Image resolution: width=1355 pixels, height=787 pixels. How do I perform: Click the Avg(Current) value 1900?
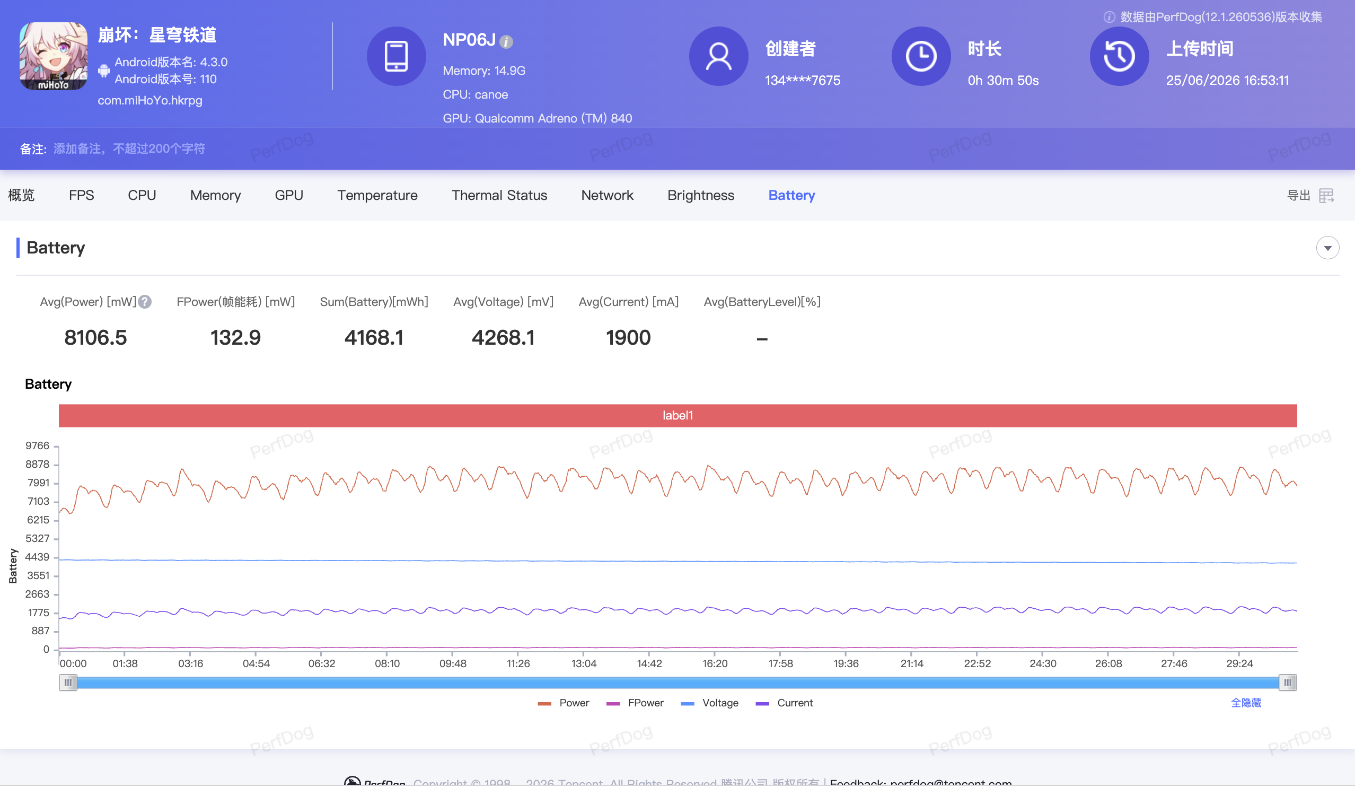click(x=629, y=338)
